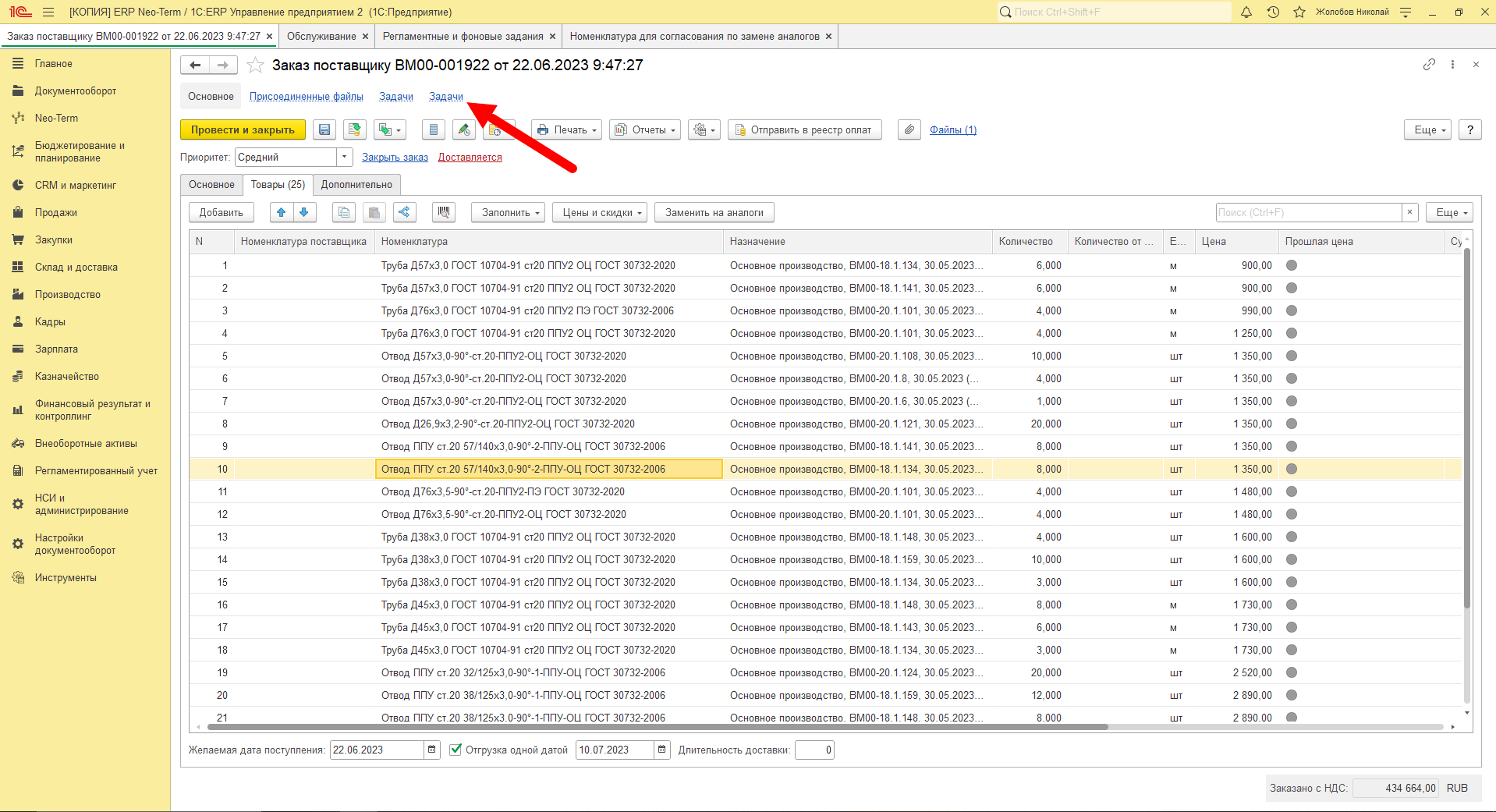This screenshot has width=1496, height=812.
Task: Post the document with the green-arrow icon
Action: click(x=355, y=130)
